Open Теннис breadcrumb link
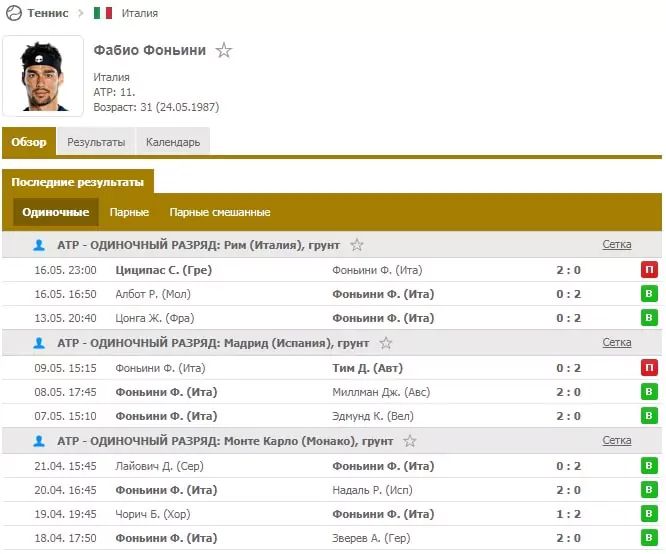The width and height of the screenshot is (666, 554). point(48,13)
